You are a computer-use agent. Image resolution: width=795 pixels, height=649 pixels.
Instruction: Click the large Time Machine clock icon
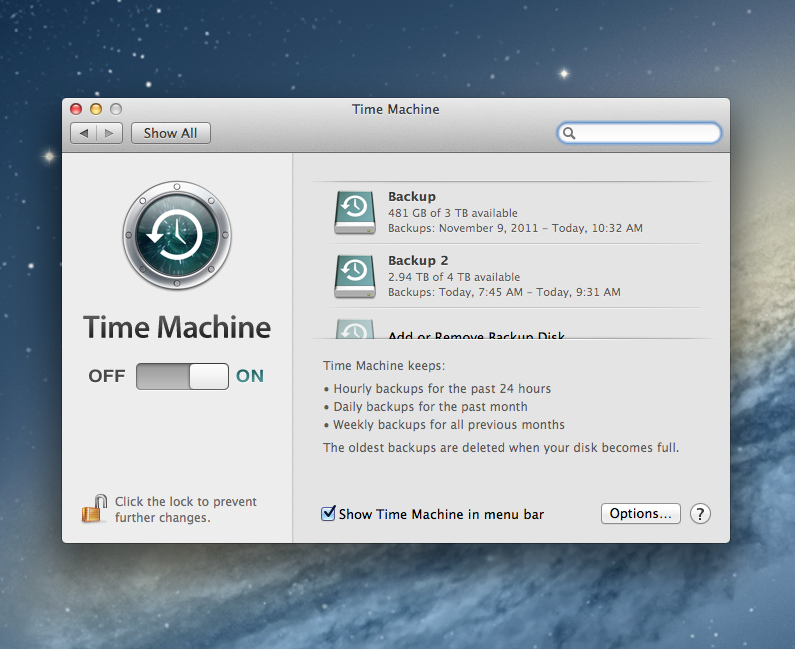(177, 237)
